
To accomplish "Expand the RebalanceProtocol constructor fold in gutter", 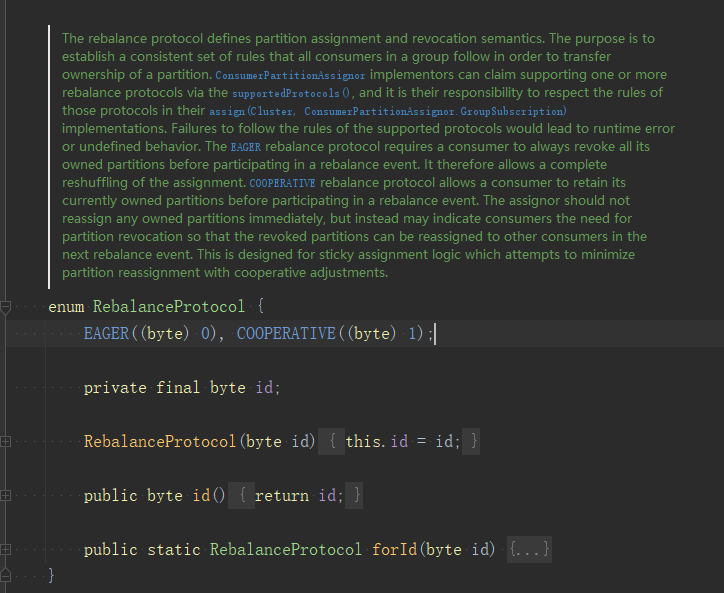I will (x=6, y=441).
